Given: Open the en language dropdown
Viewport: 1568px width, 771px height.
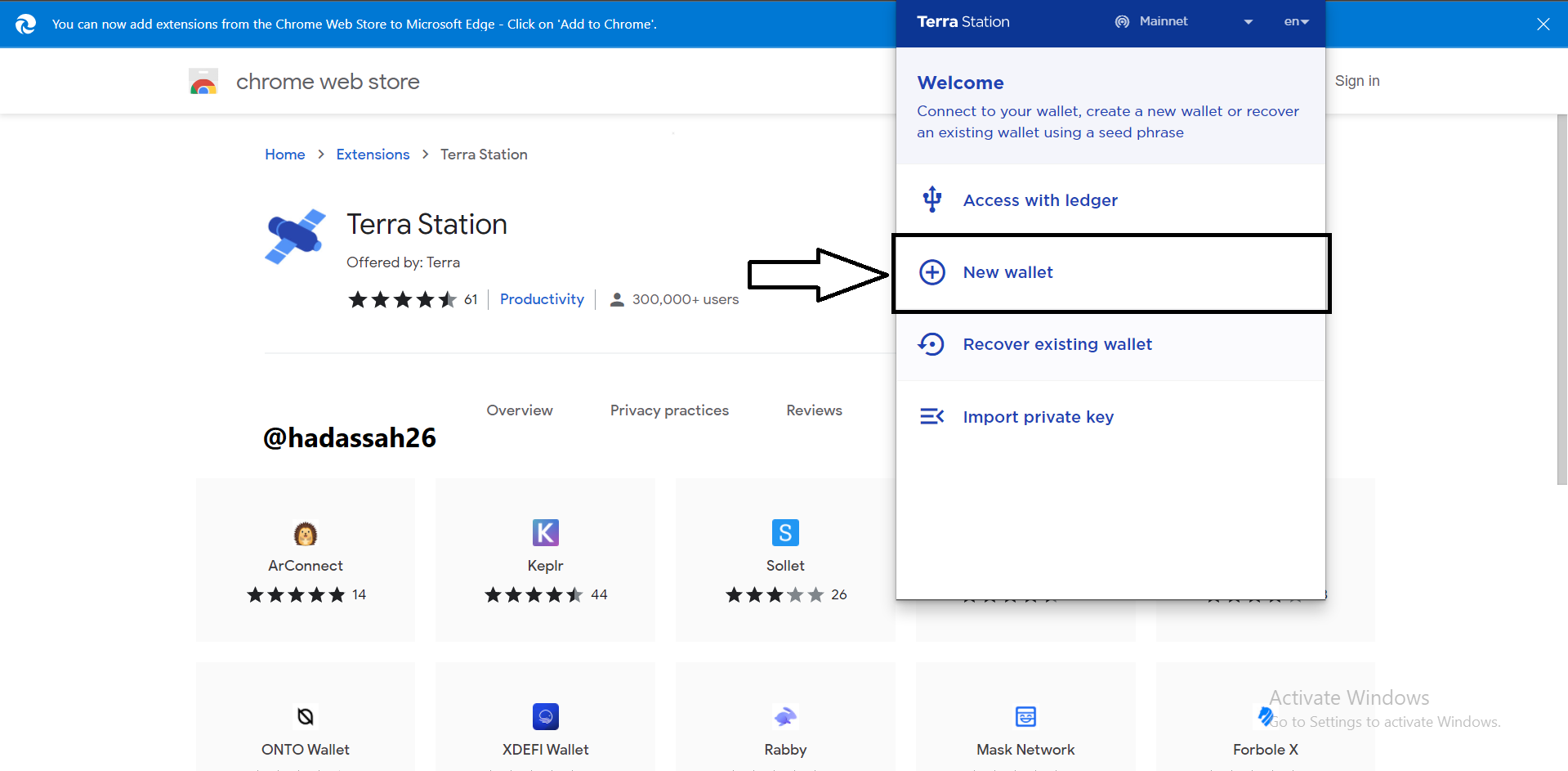Looking at the screenshot, I should click(1297, 22).
